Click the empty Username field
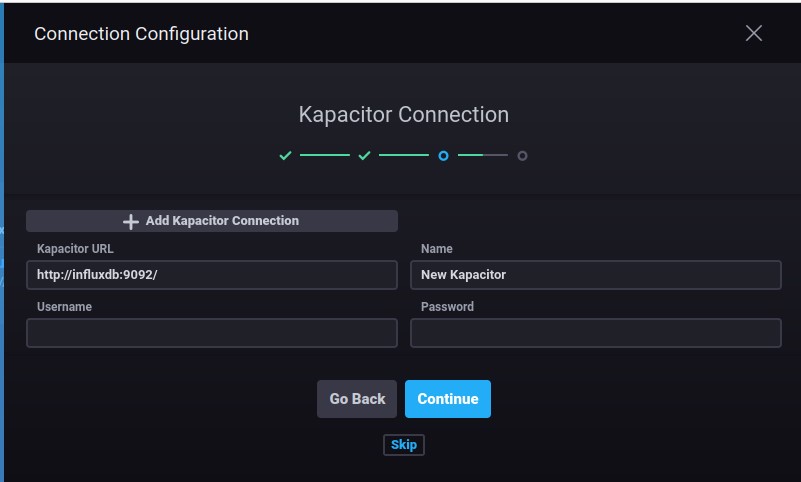 212,333
